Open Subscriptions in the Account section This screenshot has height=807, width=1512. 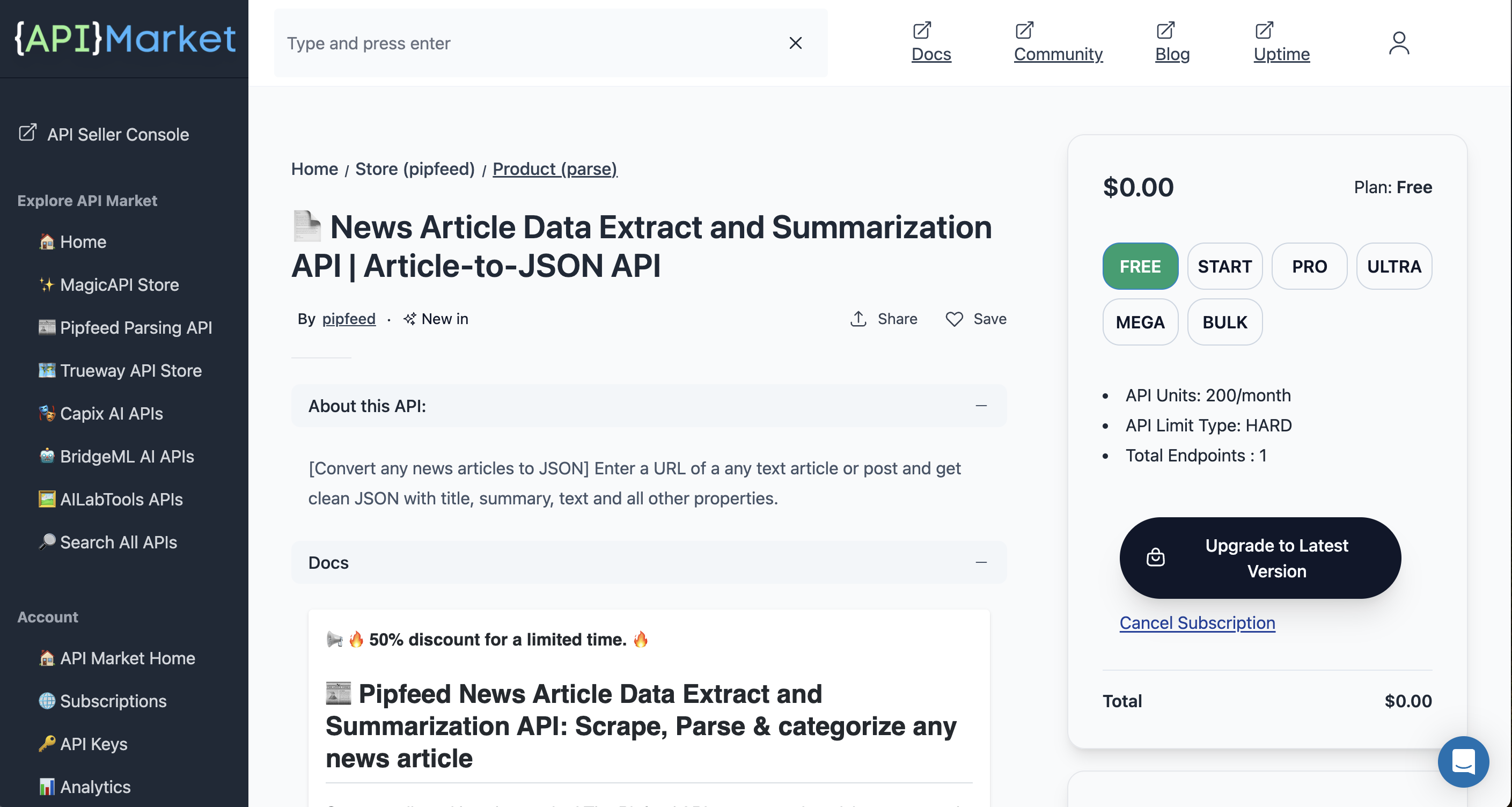[102, 701]
